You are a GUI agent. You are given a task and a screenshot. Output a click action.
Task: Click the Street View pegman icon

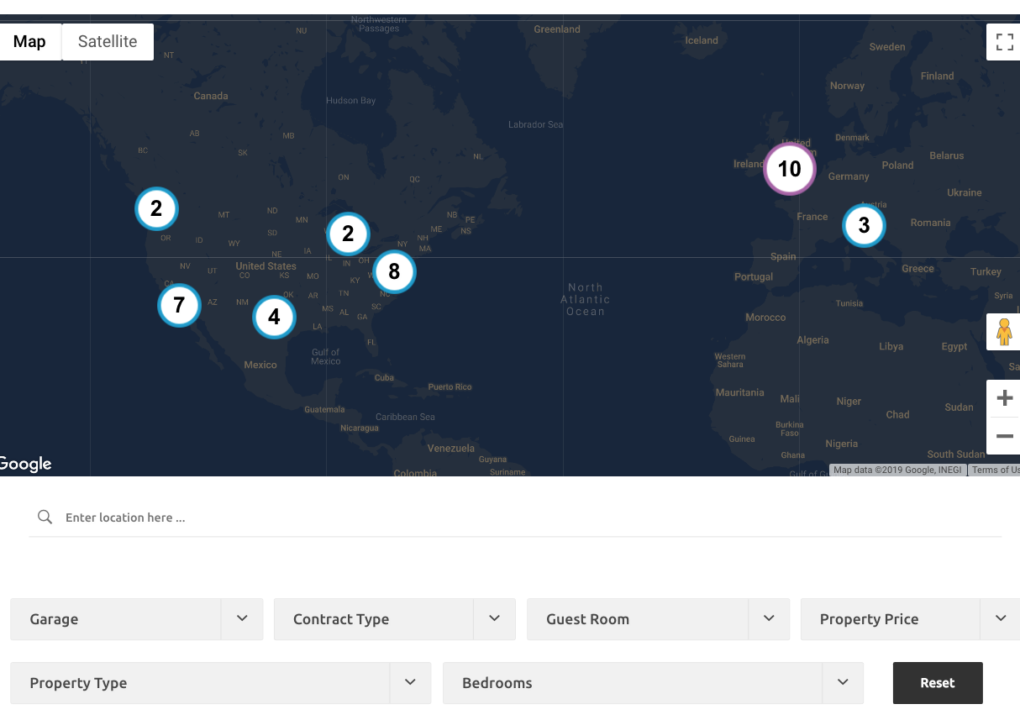click(x=1003, y=331)
